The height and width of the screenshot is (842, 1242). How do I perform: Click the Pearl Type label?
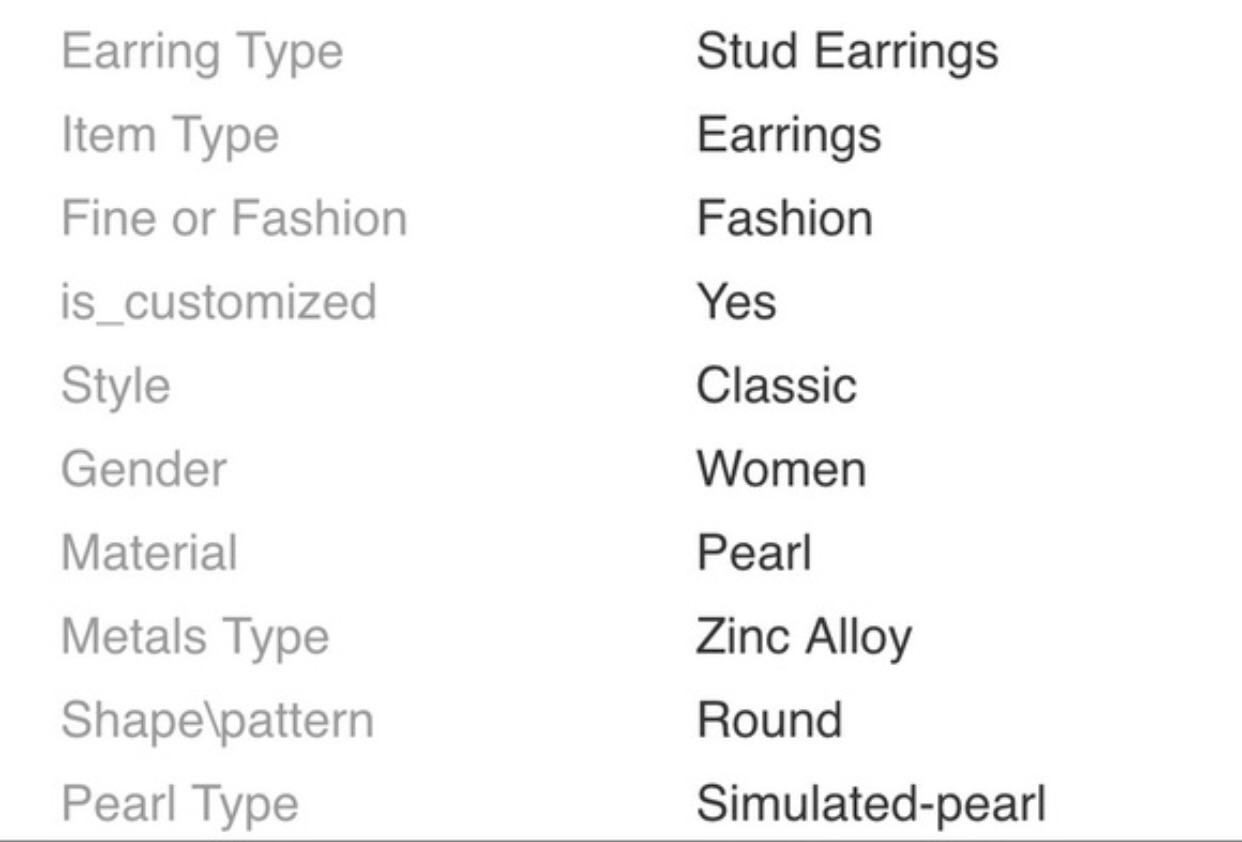179,804
